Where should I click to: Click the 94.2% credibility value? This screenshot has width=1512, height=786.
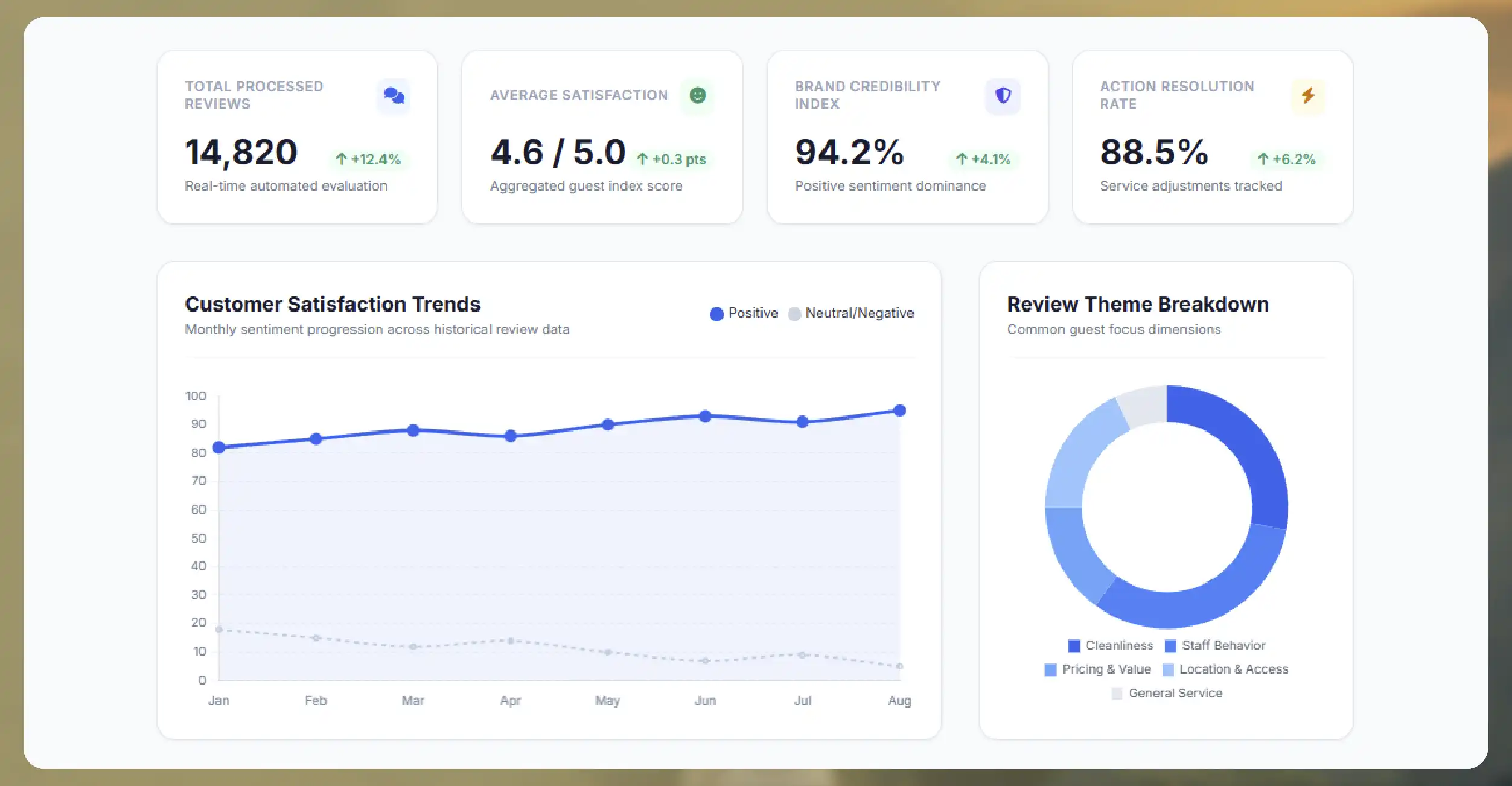coord(849,152)
